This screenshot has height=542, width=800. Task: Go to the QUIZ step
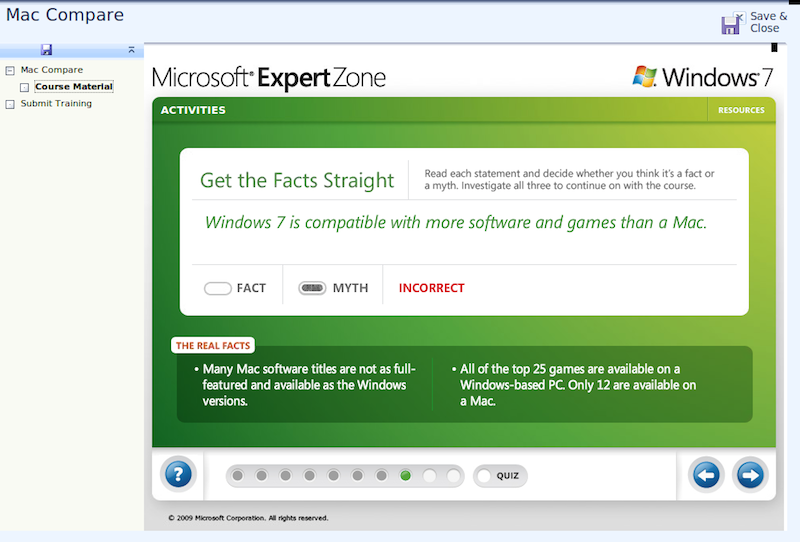(500, 476)
